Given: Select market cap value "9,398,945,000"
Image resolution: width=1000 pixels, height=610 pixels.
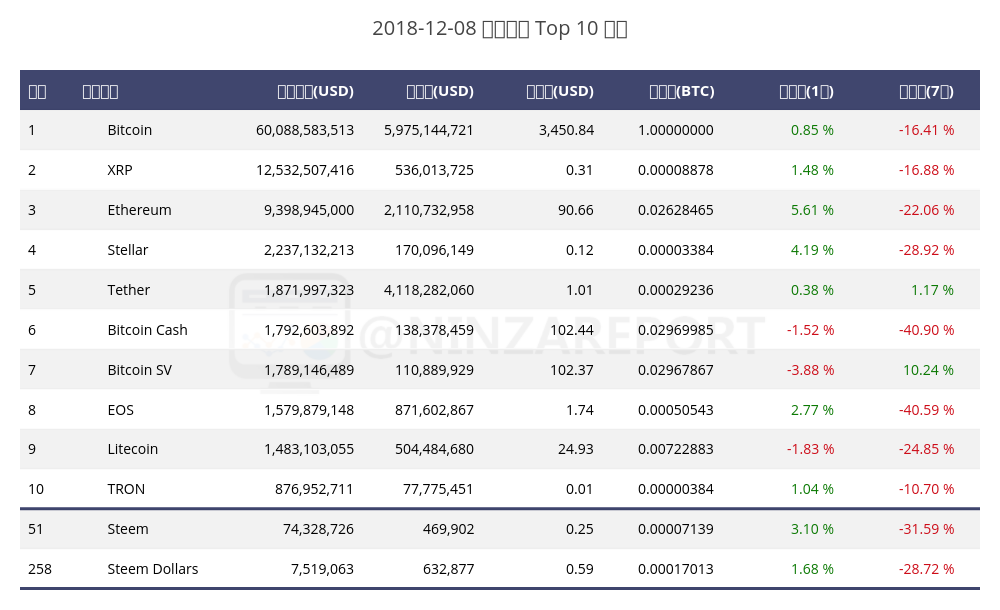Looking at the screenshot, I should (309, 210).
